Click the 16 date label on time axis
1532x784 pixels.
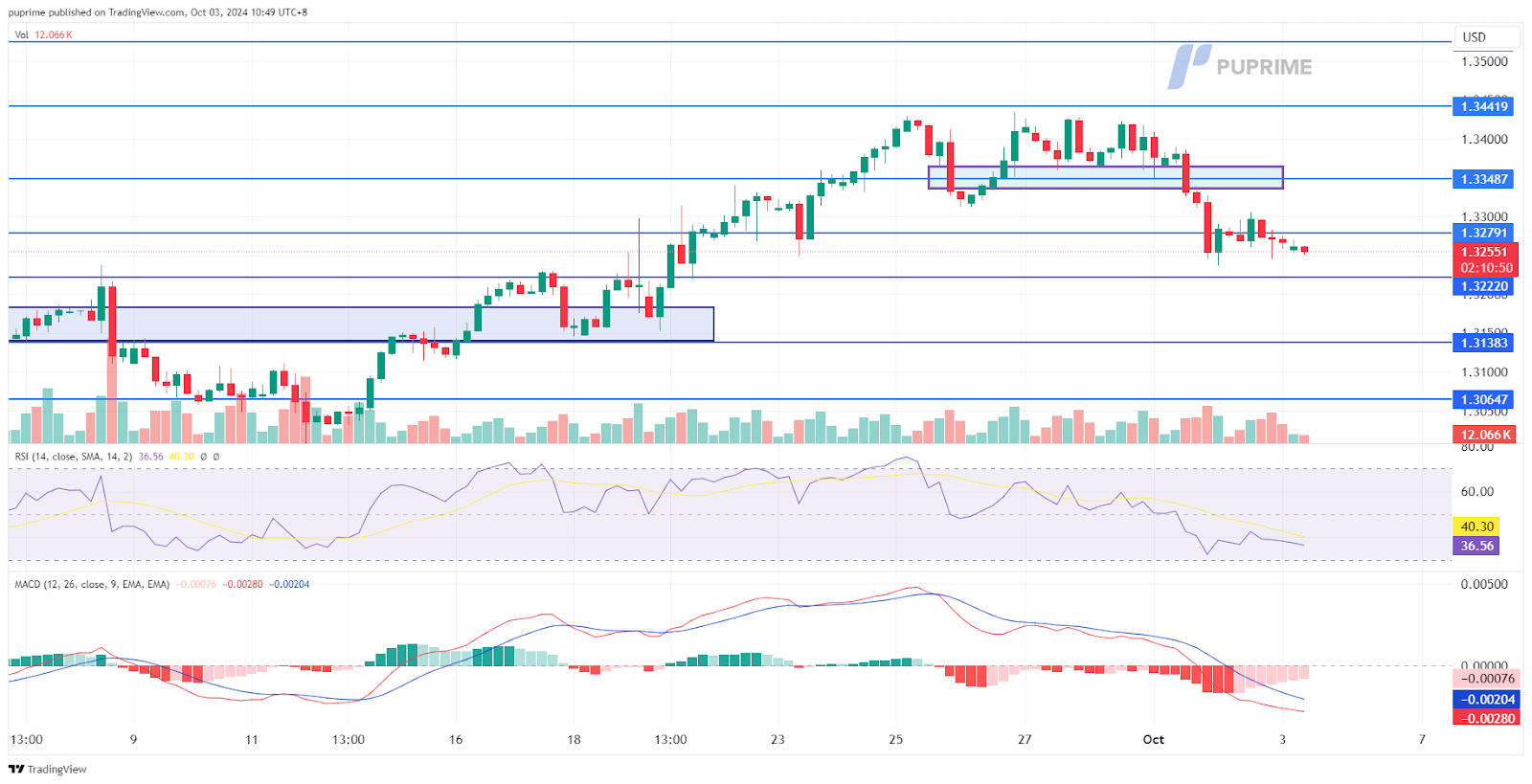[456, 739]
